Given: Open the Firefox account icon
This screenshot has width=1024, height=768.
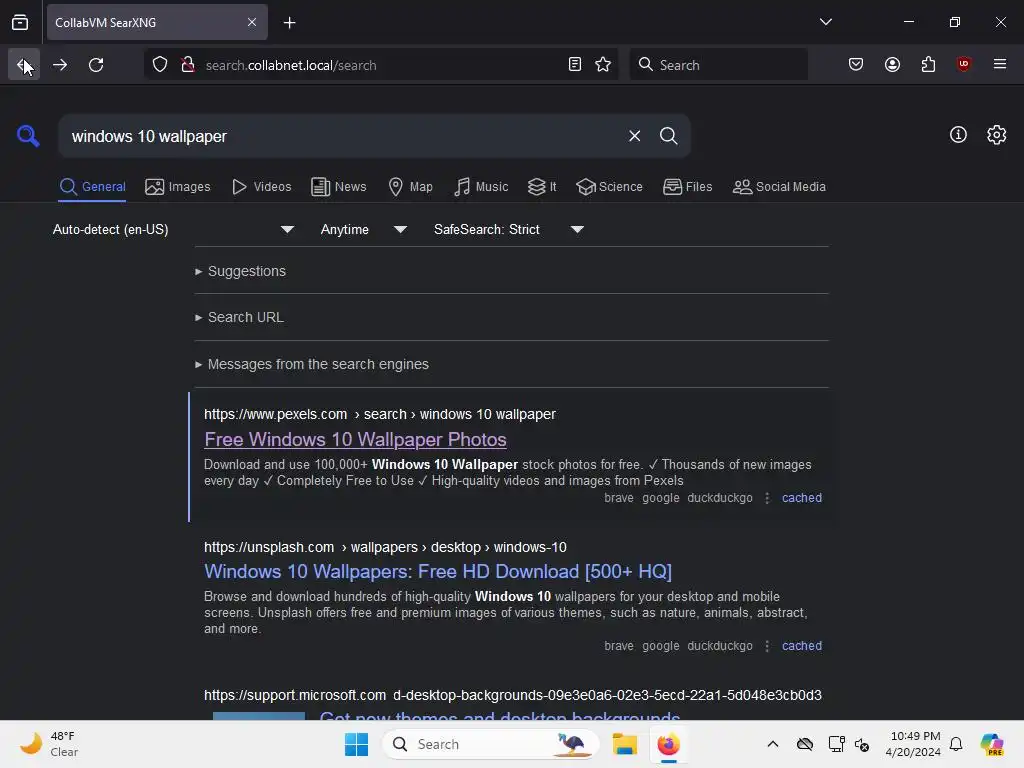Looking at the screenshot, I should click(x=892, y=65).
